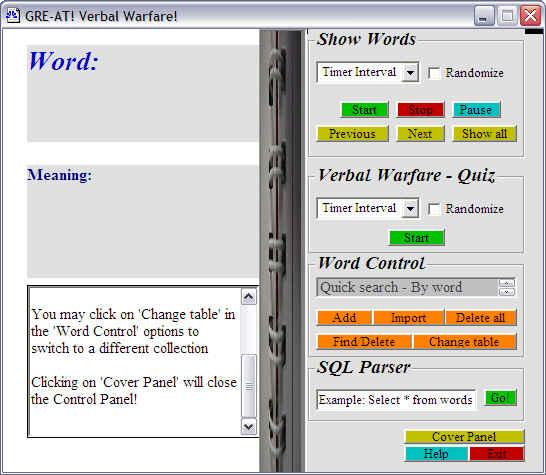
Task: Add a new word
Action: pyautogui.click(x=344, y=318)
